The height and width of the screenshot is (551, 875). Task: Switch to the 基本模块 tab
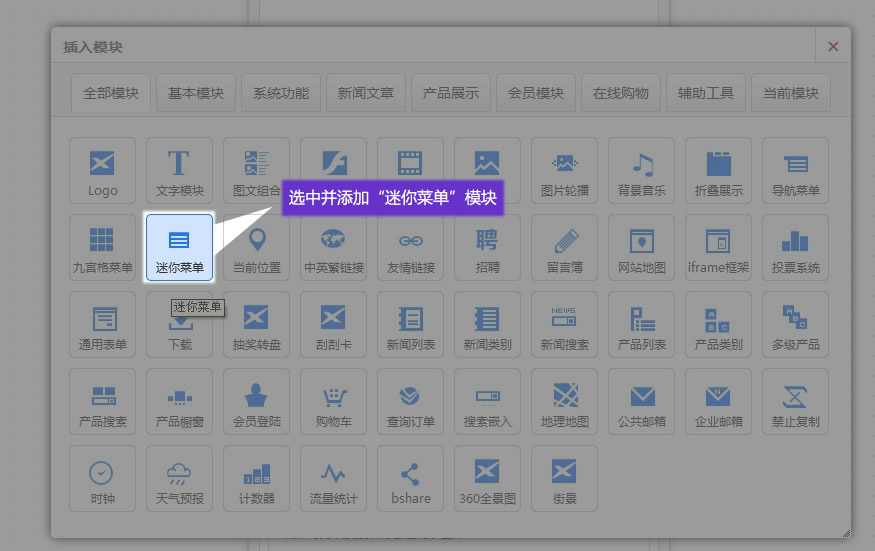coord(196,93)
